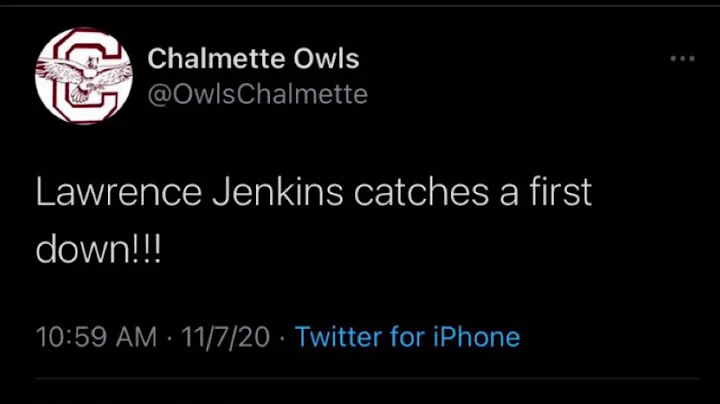
Task: Open the Chalmette Owls display name
Action: 253,58
